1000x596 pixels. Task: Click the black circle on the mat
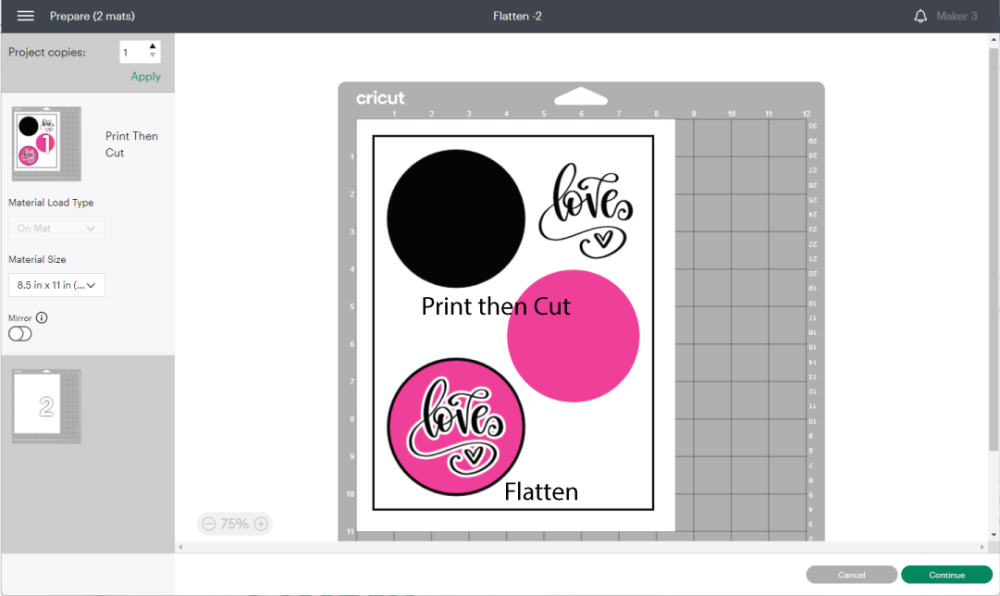(456, 219)
